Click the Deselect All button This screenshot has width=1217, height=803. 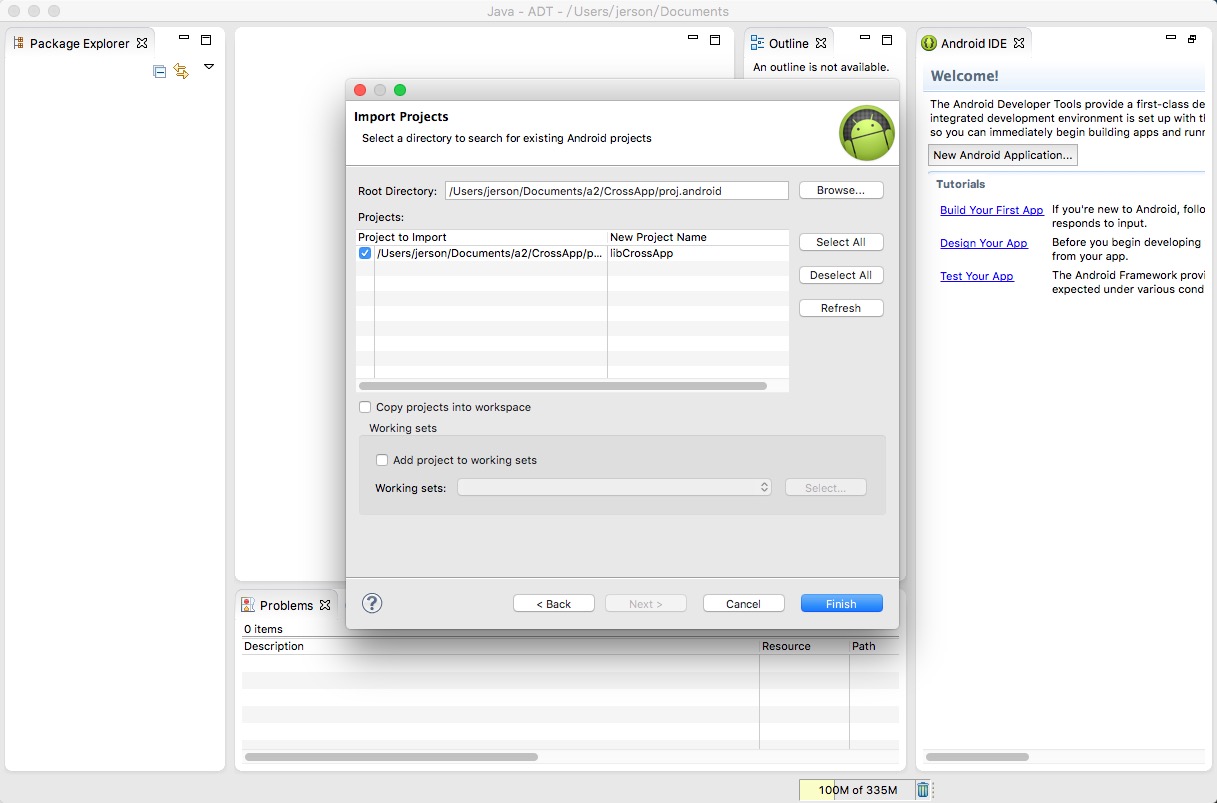(x=841, y=275)
